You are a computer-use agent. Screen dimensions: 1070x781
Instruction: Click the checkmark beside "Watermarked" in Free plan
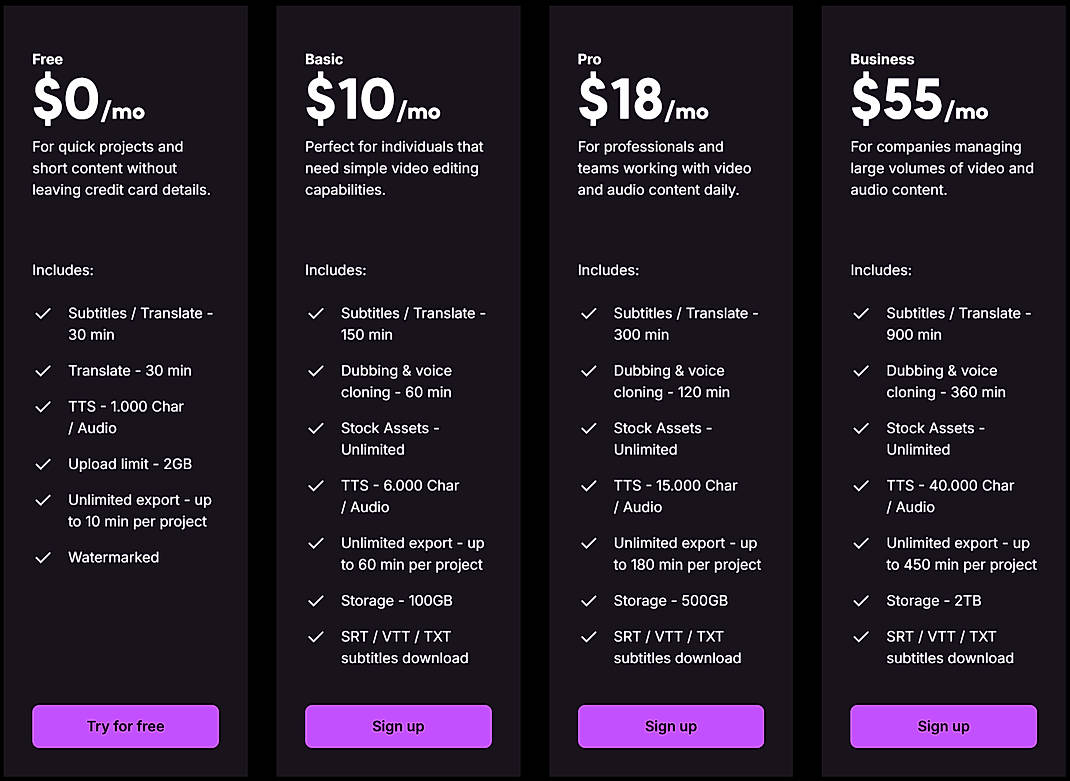[x=43, y=558]
